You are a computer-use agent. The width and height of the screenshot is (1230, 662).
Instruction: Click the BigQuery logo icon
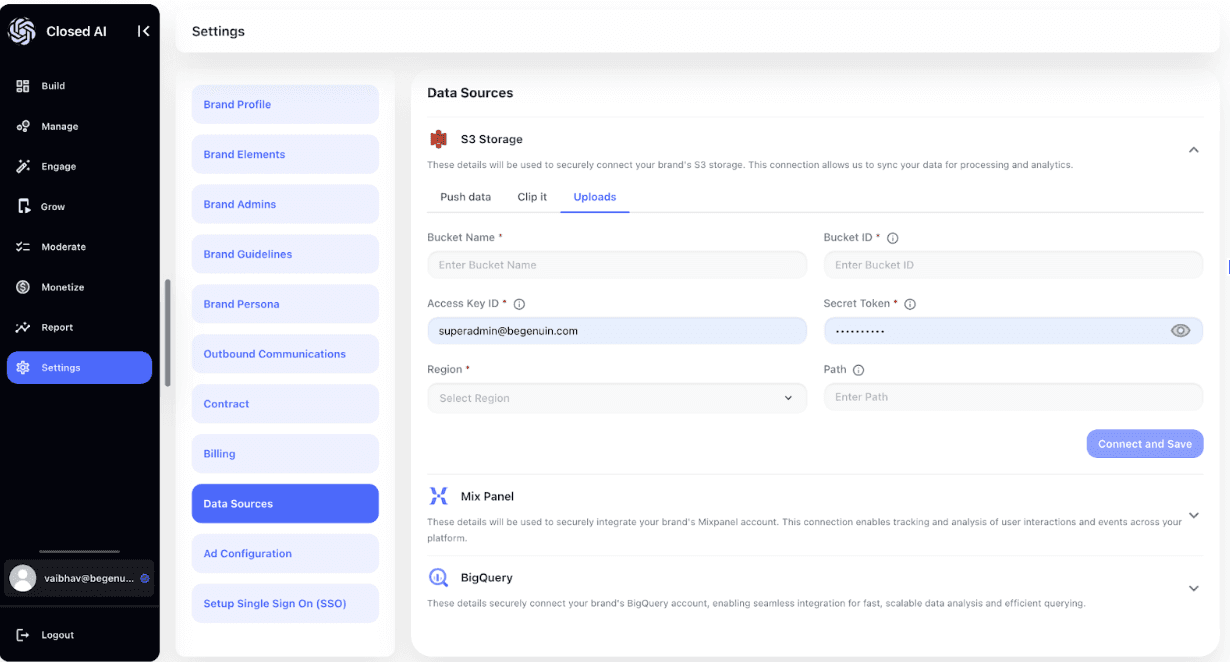[x=438, y=578]
